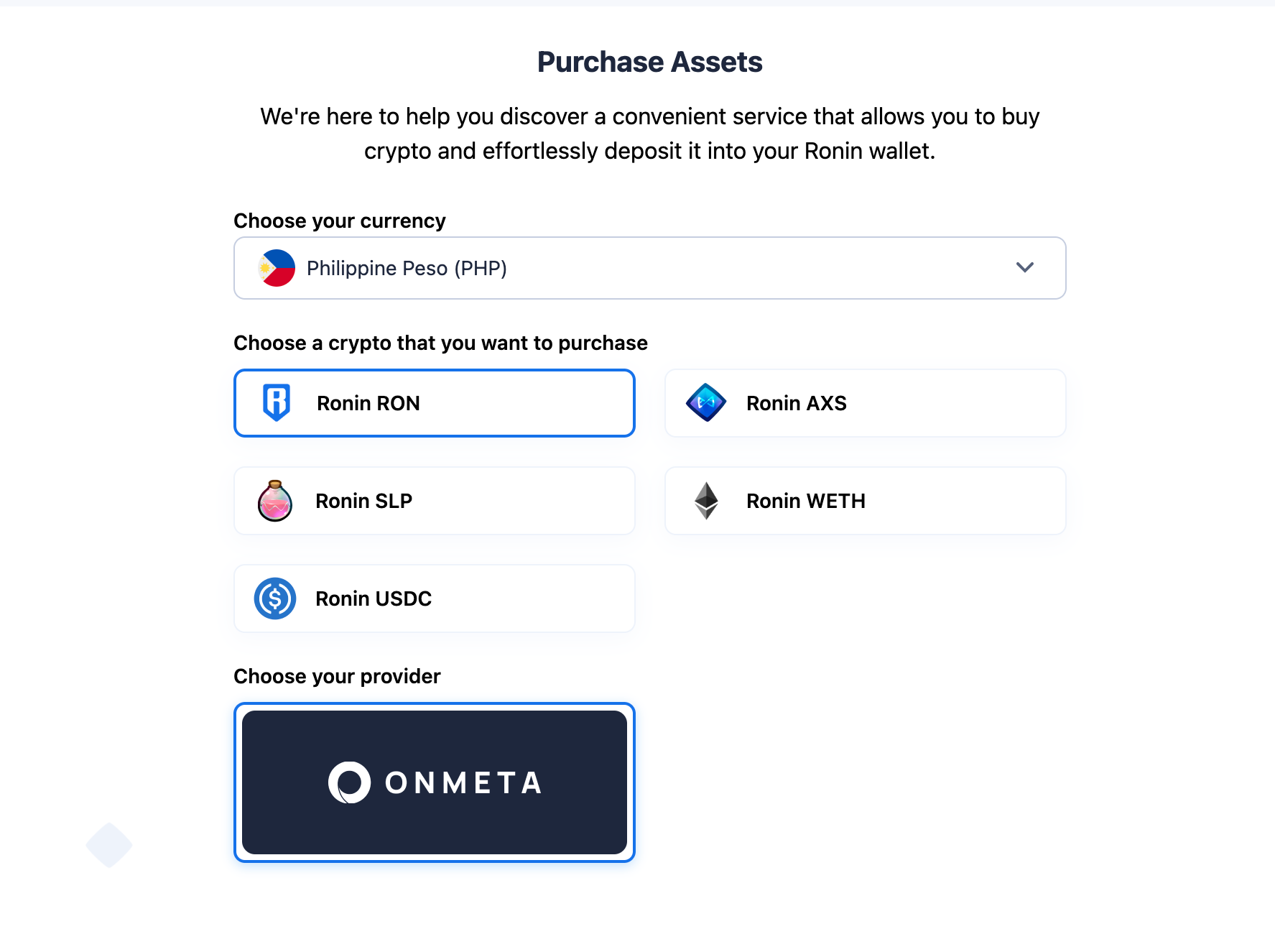Open the currency dropdown showing Philippine Peso
The image size is (1275, 952).
(x=649, y=268)
